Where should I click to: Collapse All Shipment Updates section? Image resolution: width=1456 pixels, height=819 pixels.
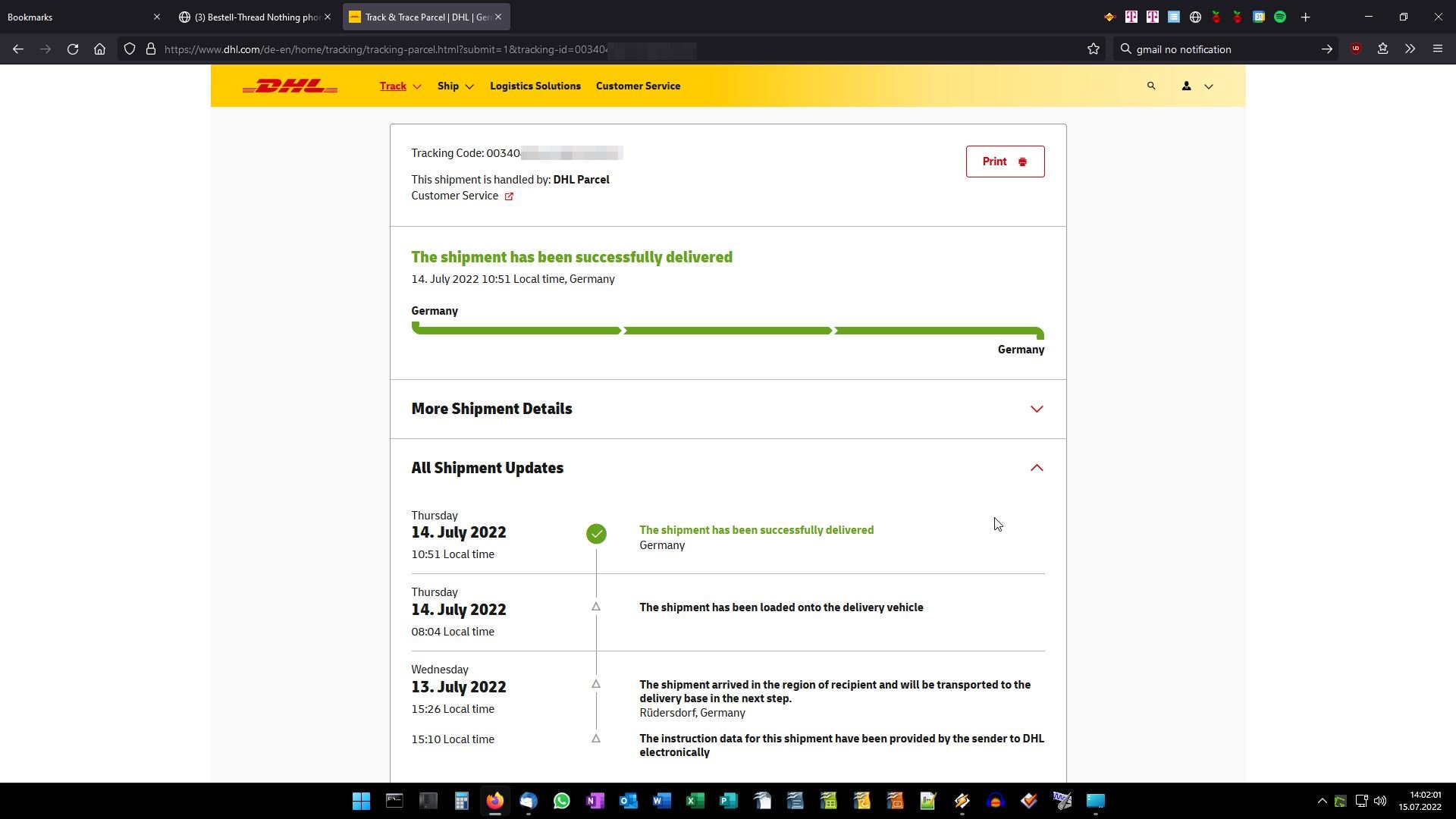(x=1036, y=468)
